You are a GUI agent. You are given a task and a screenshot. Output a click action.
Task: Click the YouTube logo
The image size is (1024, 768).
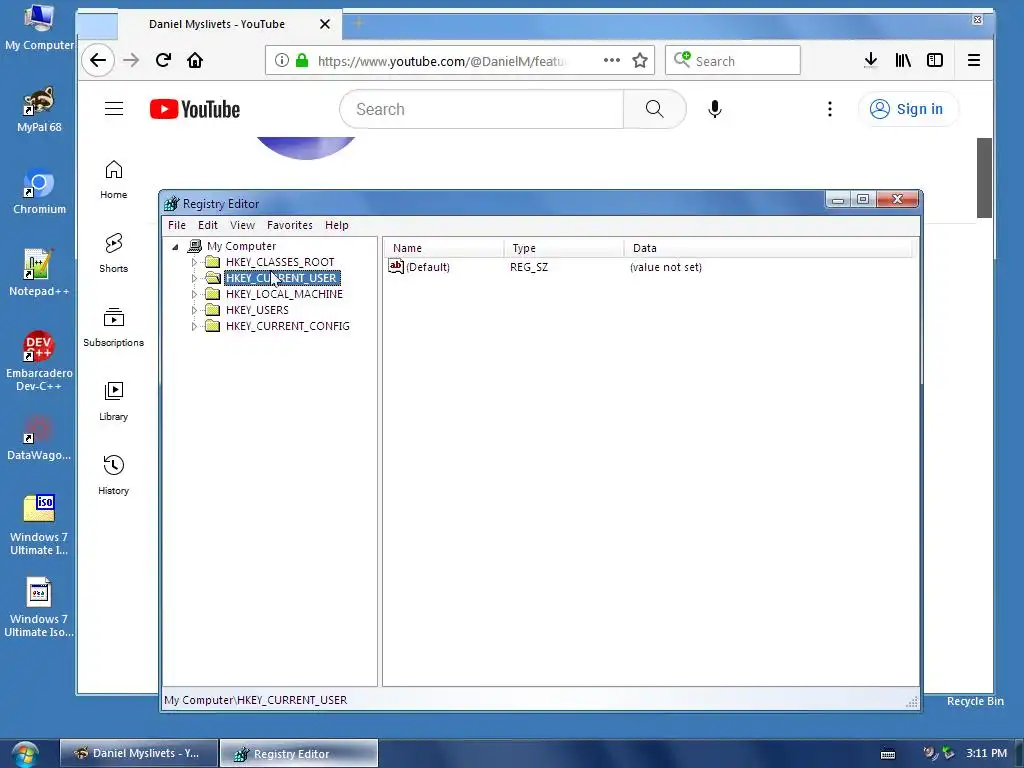point(195,109)
